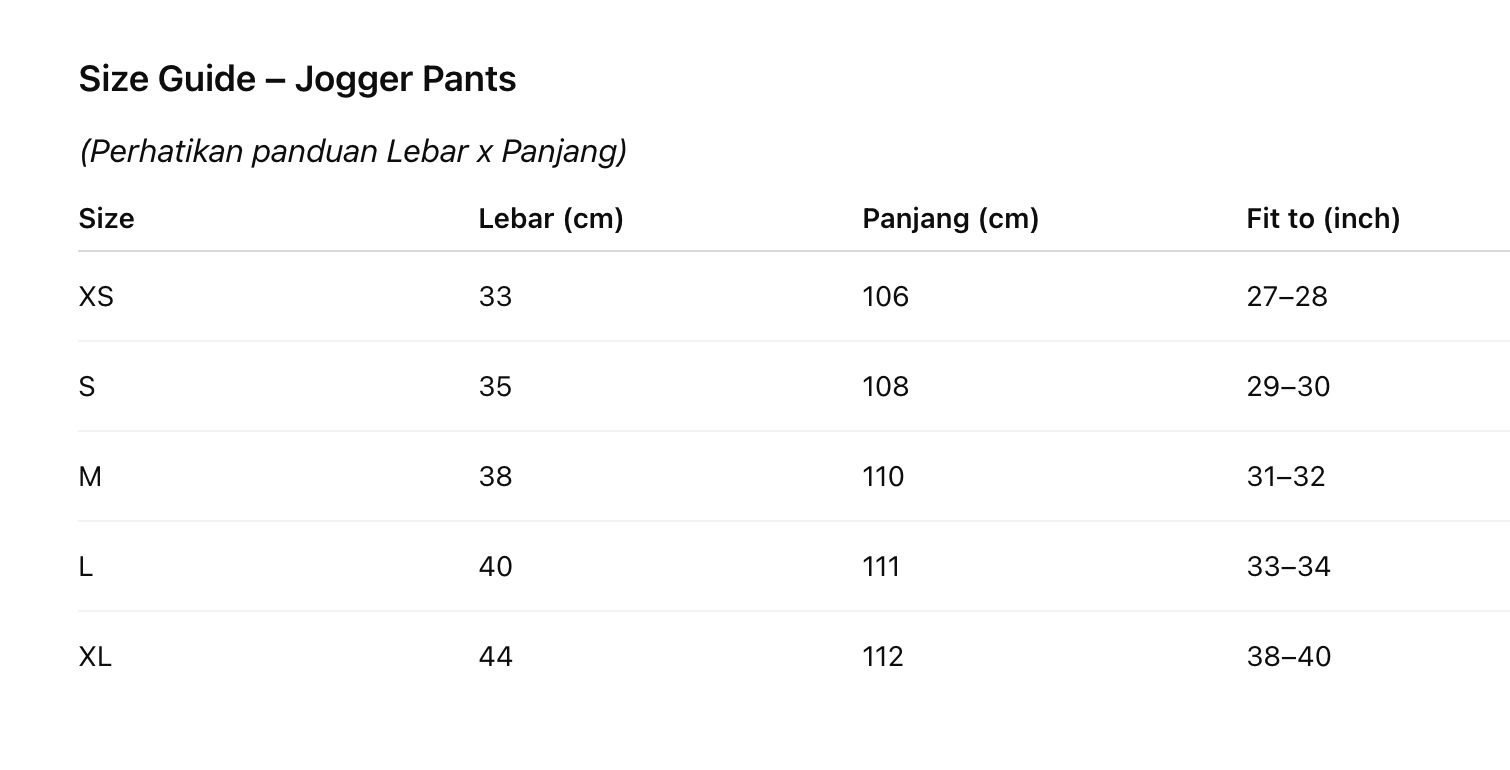Select the 27–28 fit value for XS

(x=1286, y=297)
